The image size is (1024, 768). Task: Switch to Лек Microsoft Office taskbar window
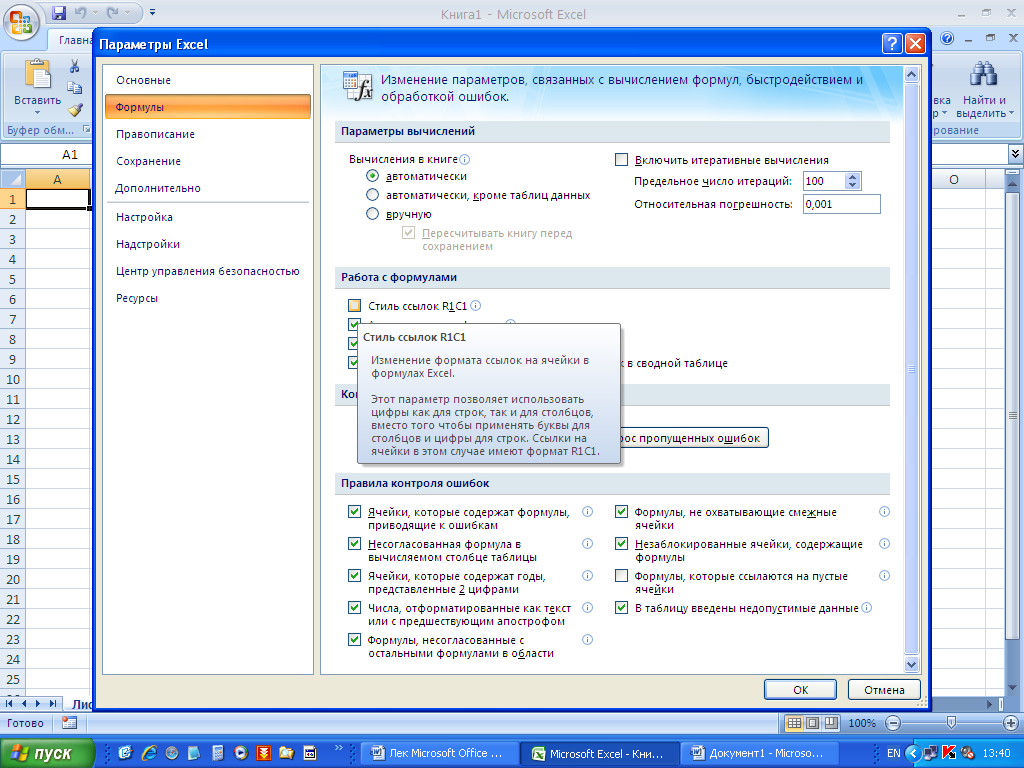click(440, 753)
